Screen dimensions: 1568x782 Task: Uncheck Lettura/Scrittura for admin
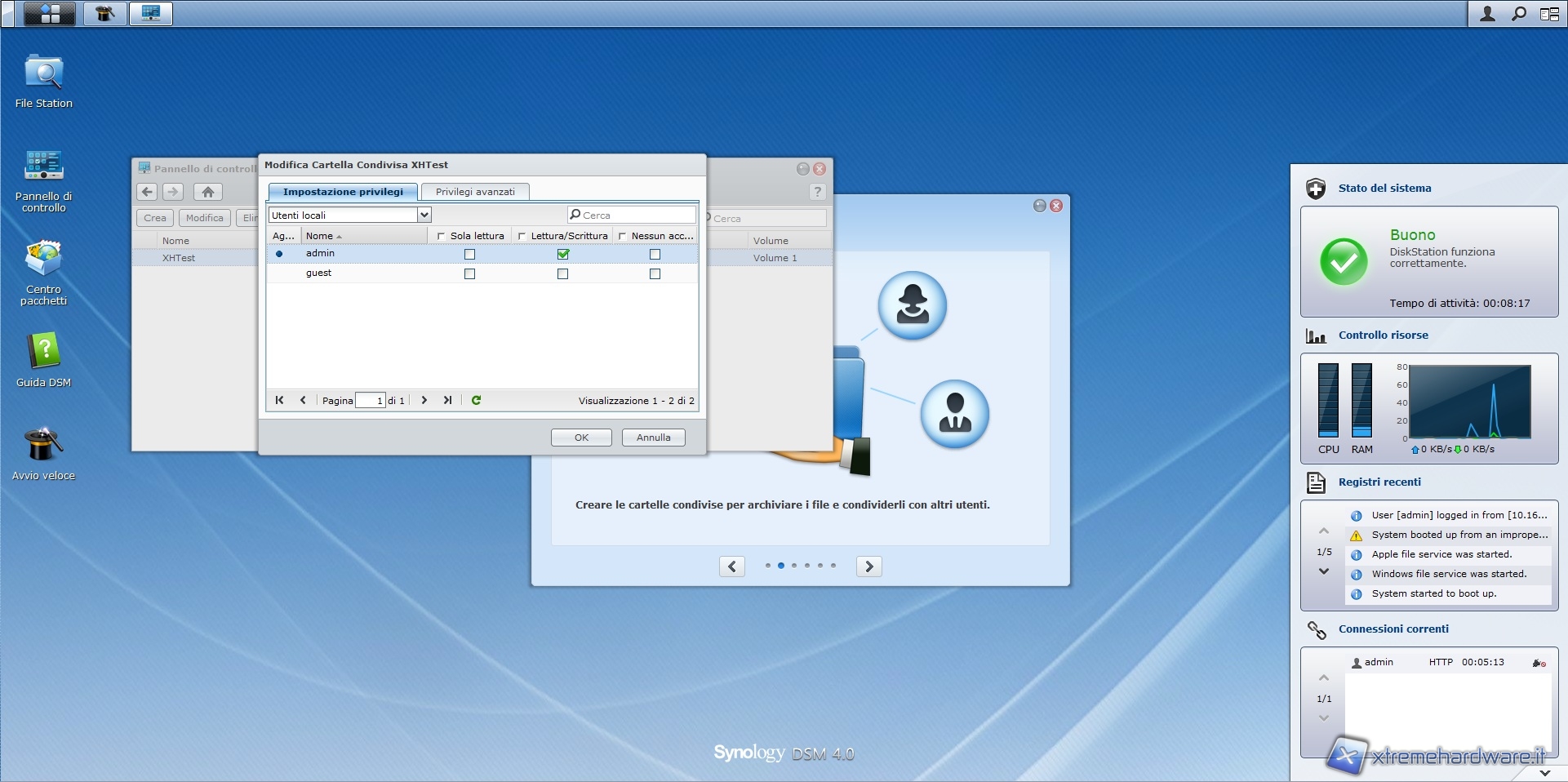coord(562,254)
